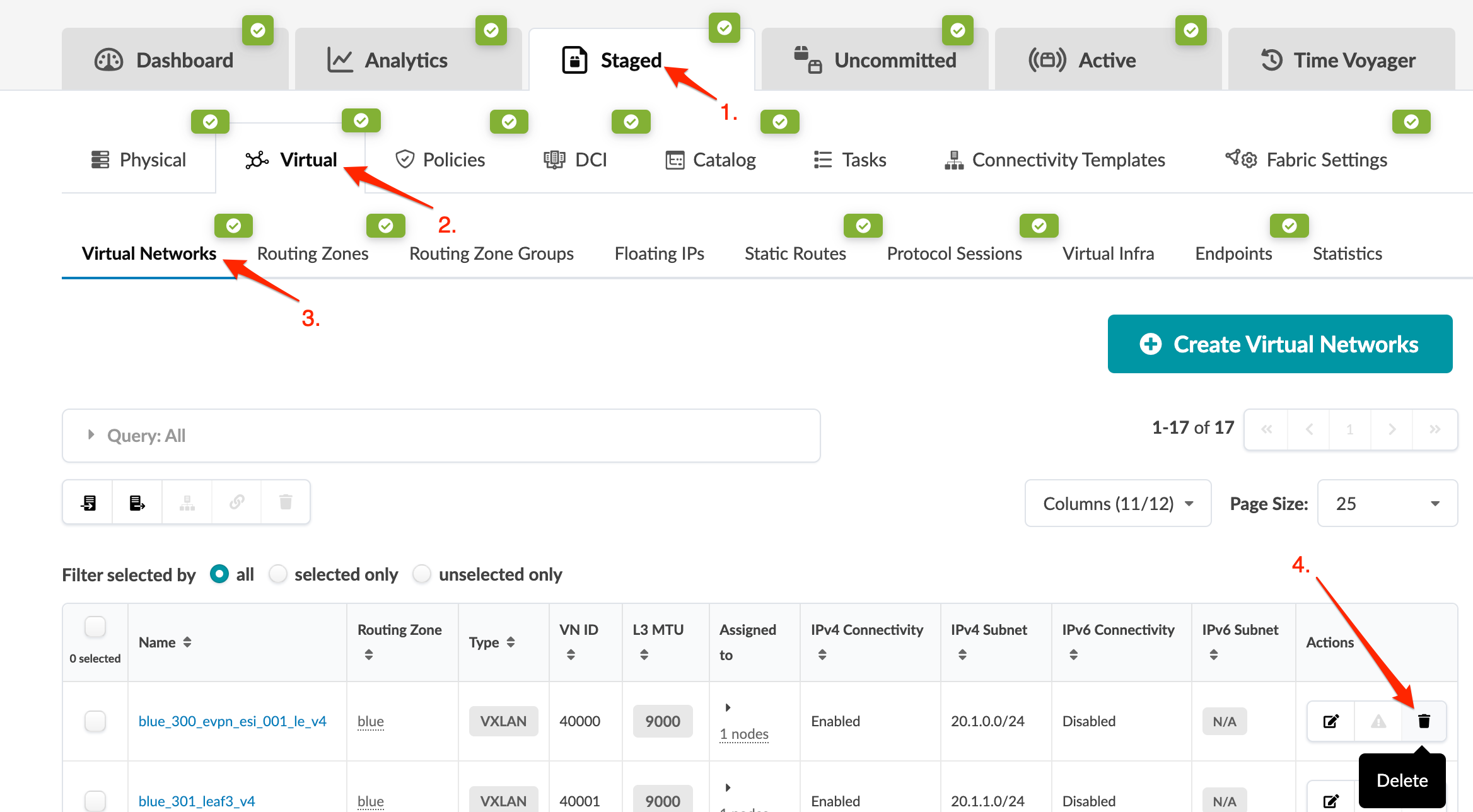Click the bulk delete trash icon in toolbar
This screenshot has width=1473, height=812.
coord(286,502)
